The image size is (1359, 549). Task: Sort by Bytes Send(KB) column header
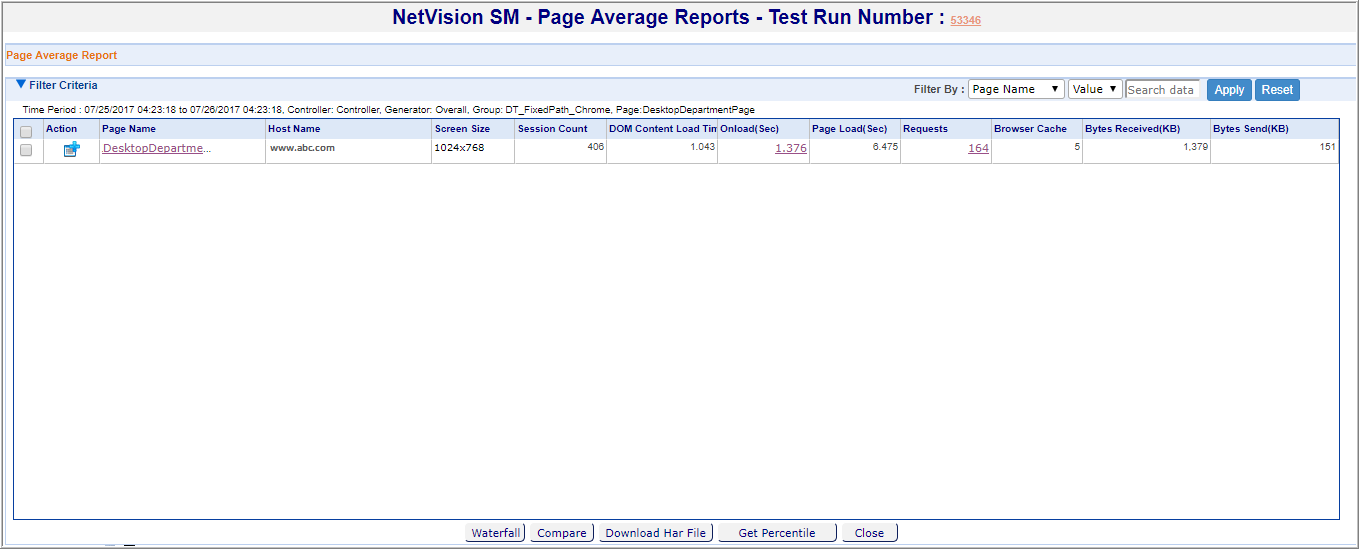(x=1274, y=129)
